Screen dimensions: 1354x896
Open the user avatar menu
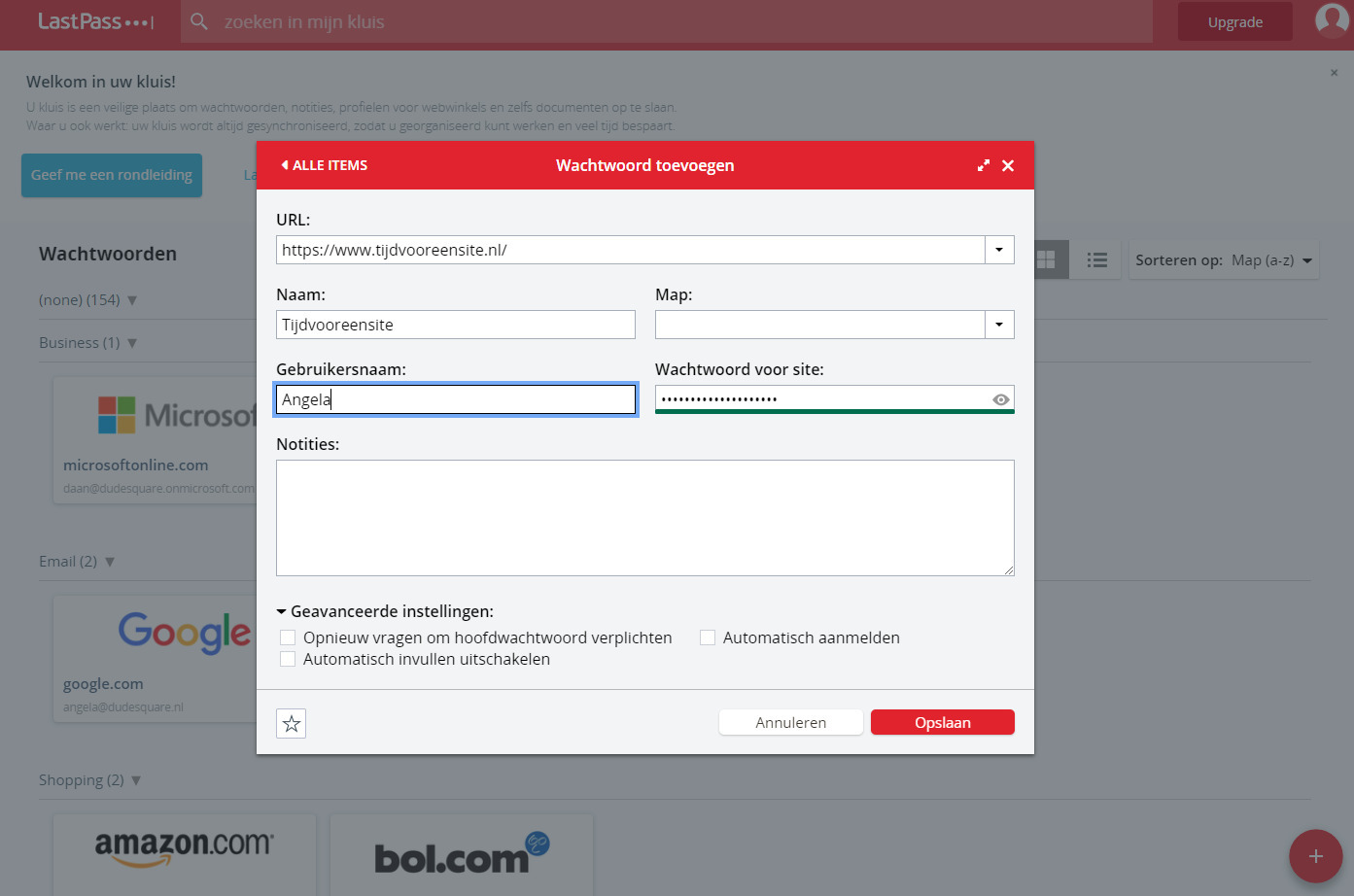(x=1332, y=19)
